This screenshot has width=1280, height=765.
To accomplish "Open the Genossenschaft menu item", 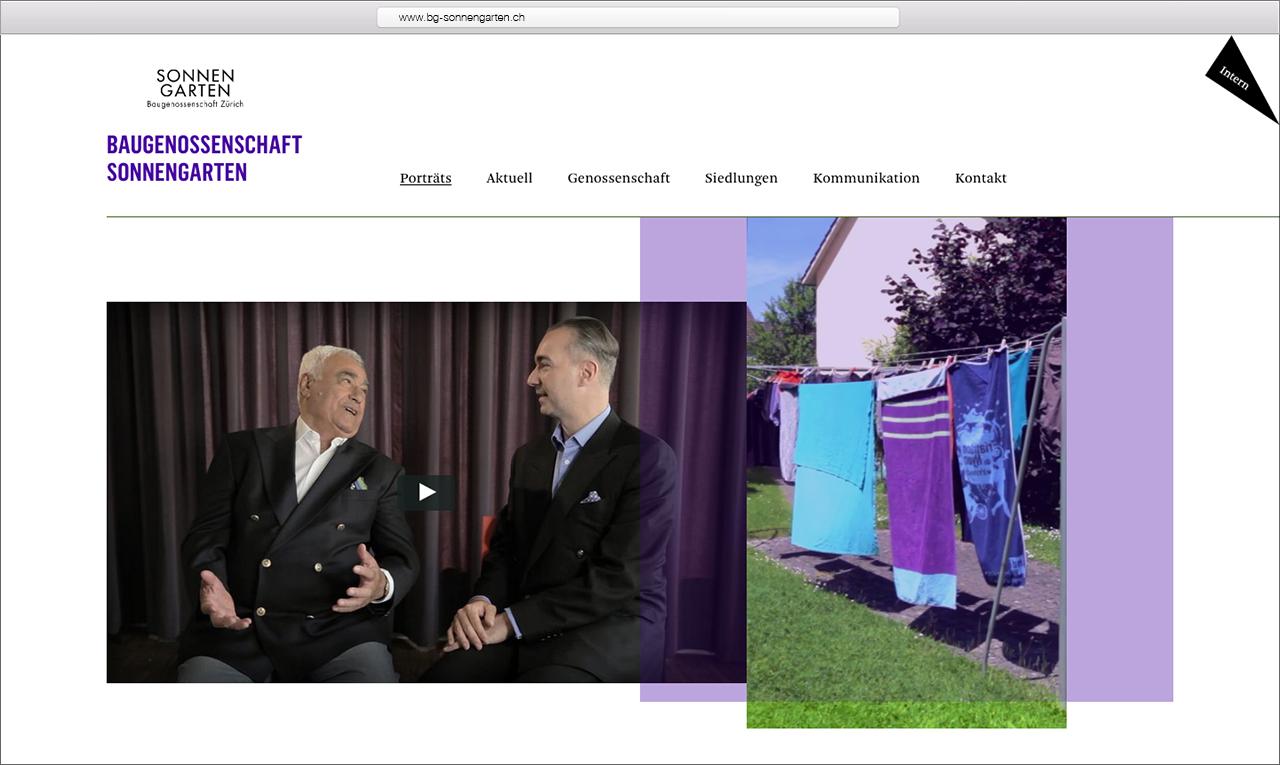I will click(x=619, y=178).
